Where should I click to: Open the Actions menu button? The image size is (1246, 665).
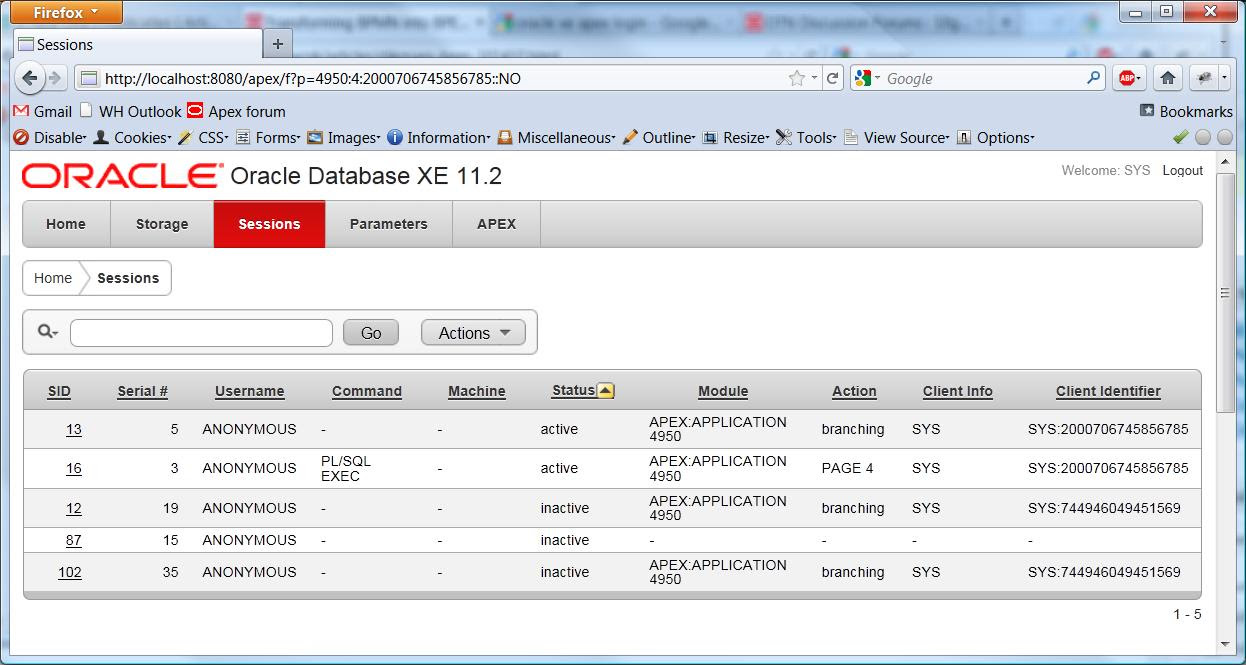[x=473, y=333]
